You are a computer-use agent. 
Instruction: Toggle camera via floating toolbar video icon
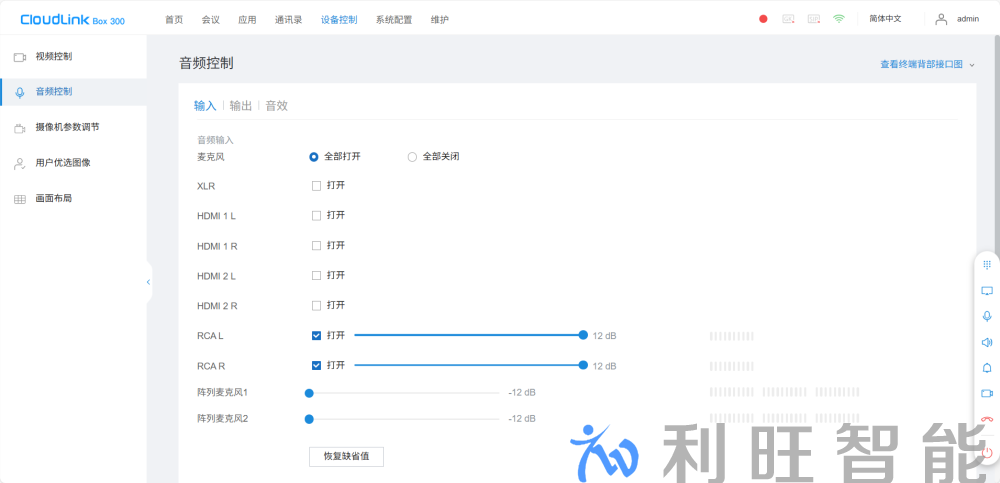(x=987, y=394)
